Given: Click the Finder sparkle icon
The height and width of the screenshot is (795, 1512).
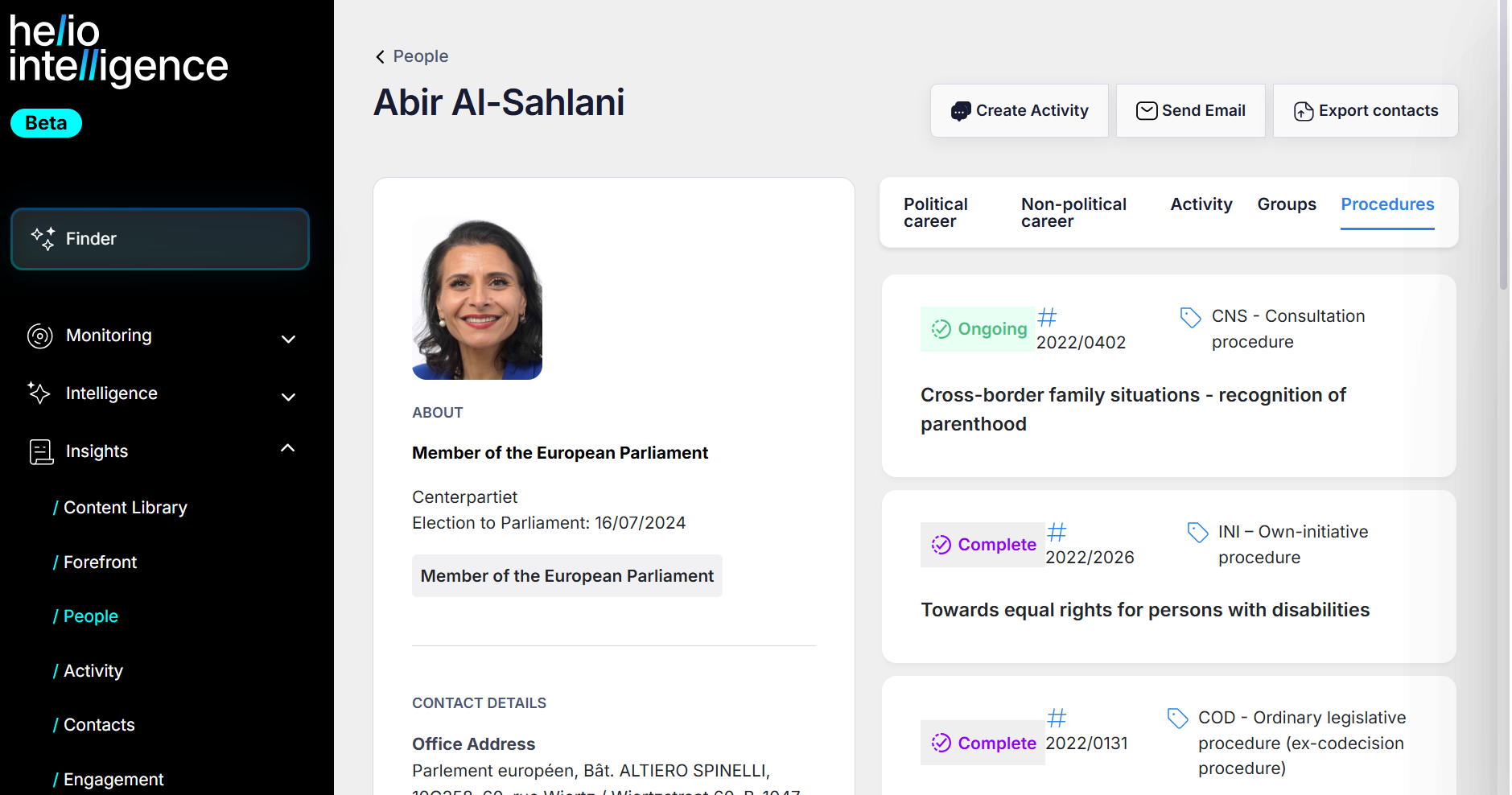Looking at the screenshot, I should (43, 239).
